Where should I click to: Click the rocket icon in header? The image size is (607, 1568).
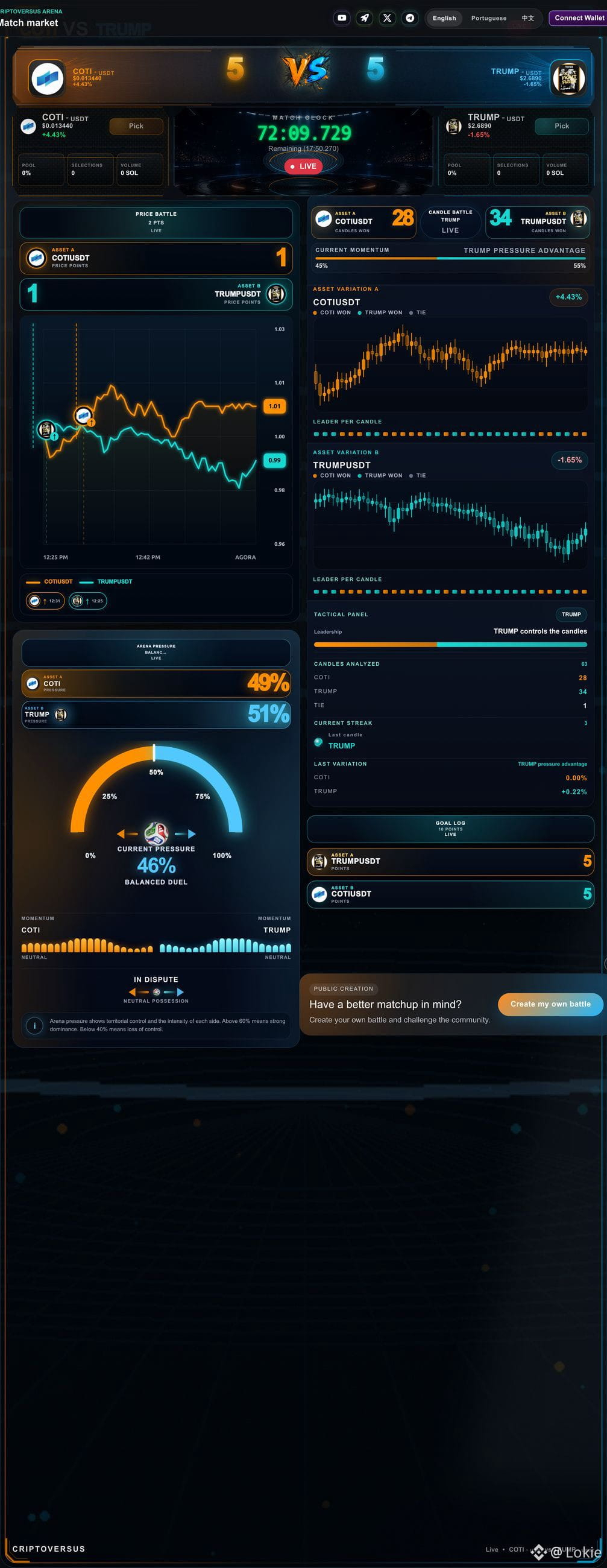[364, 17]
